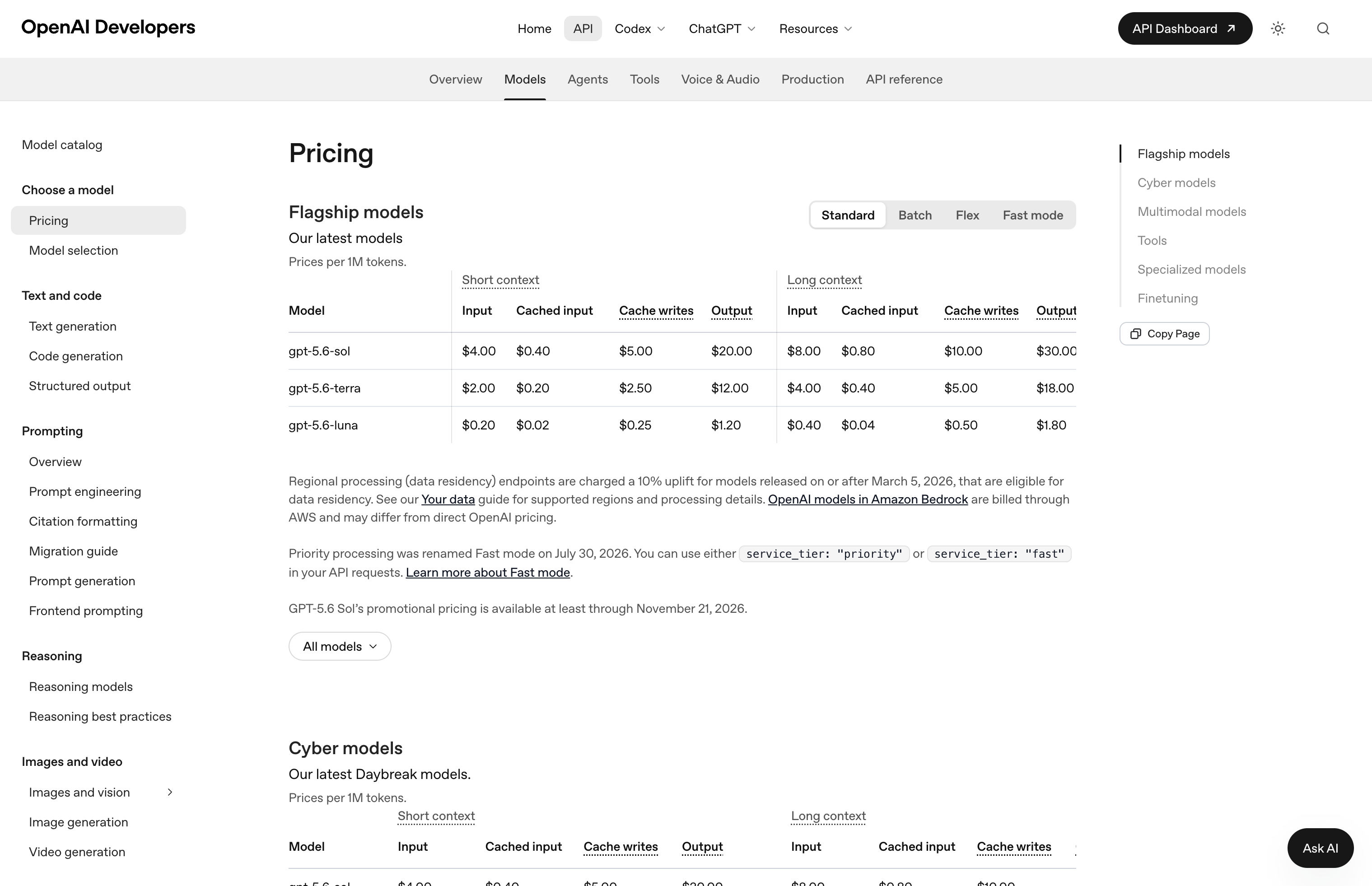Go to the Home nav item
Viewport: 1372px width, 886px height.
[x=534, y=29]
